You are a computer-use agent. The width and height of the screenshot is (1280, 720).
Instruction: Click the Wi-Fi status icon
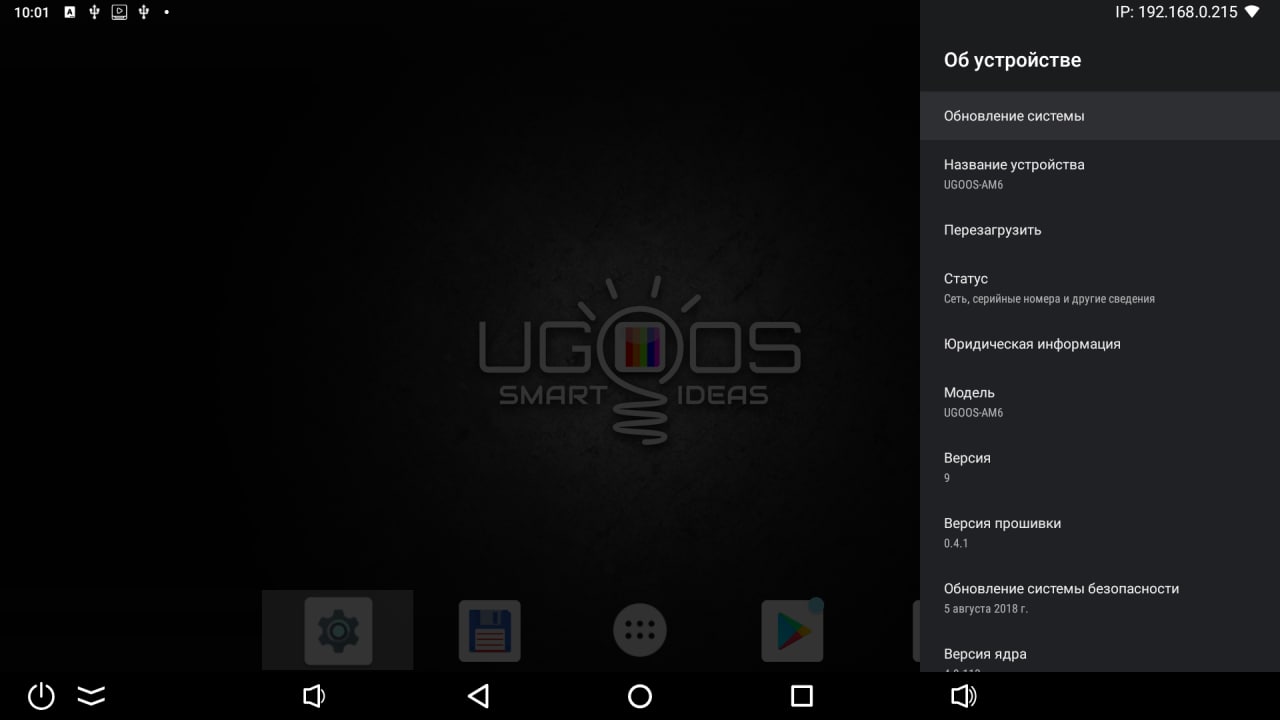pos(1252,12)
